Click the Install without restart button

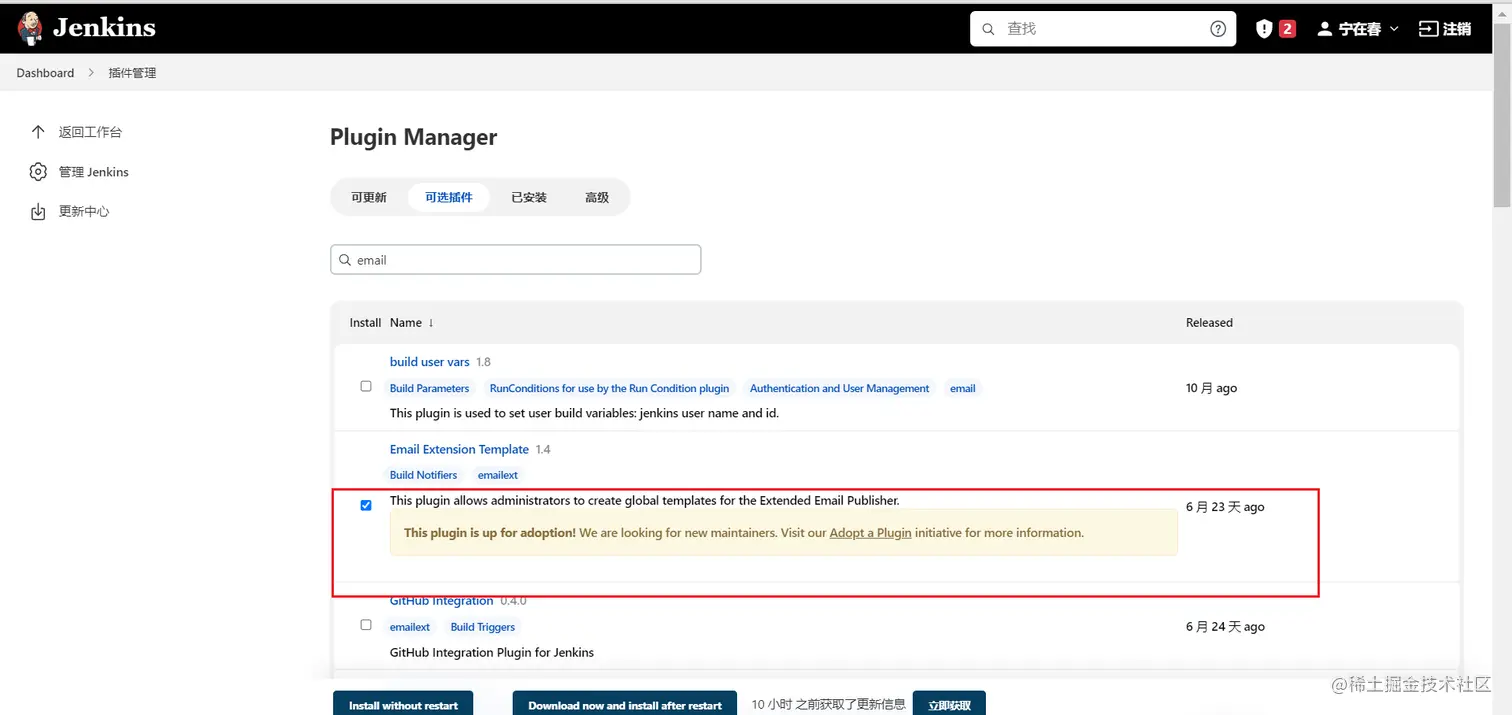(403, 703)
